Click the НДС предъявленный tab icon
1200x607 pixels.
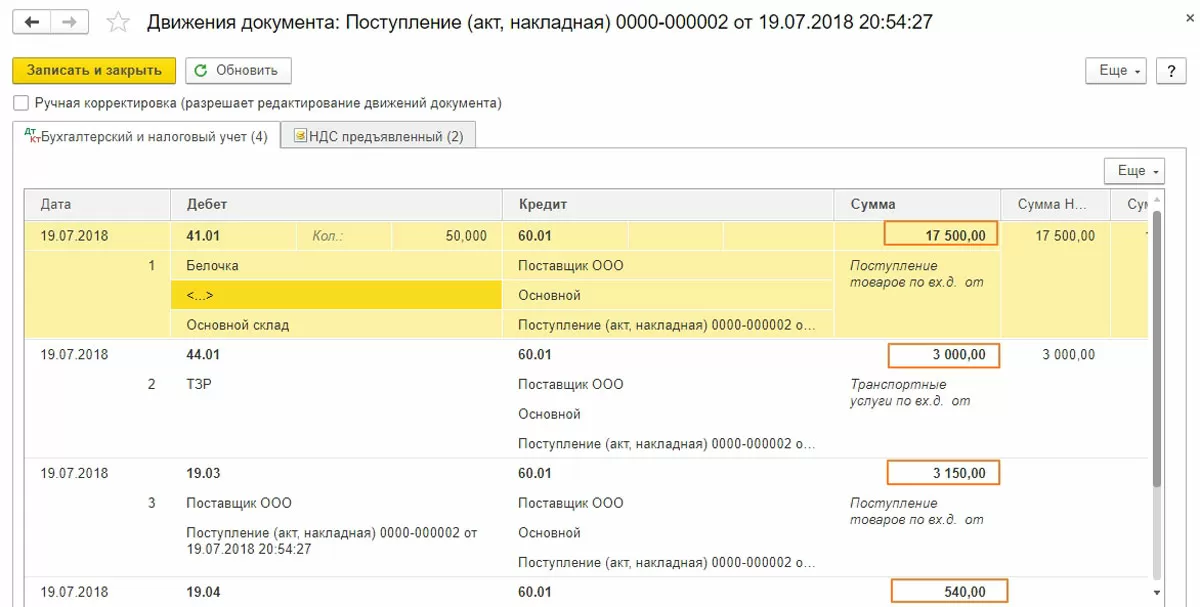pos(300,136)
